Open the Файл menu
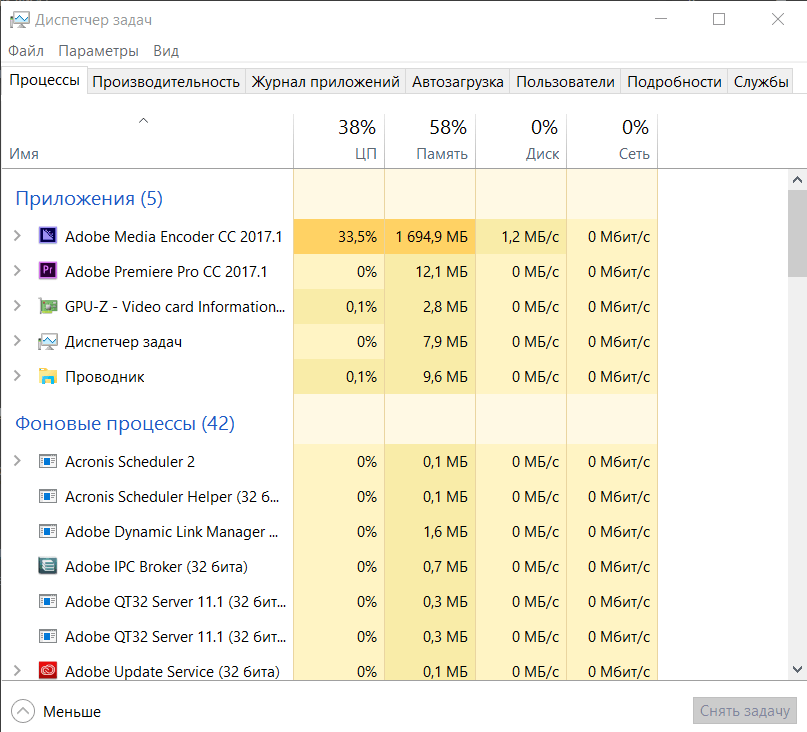Image resolution: width=807 pixels, height=732 pixels. click(x=26, y=51)
